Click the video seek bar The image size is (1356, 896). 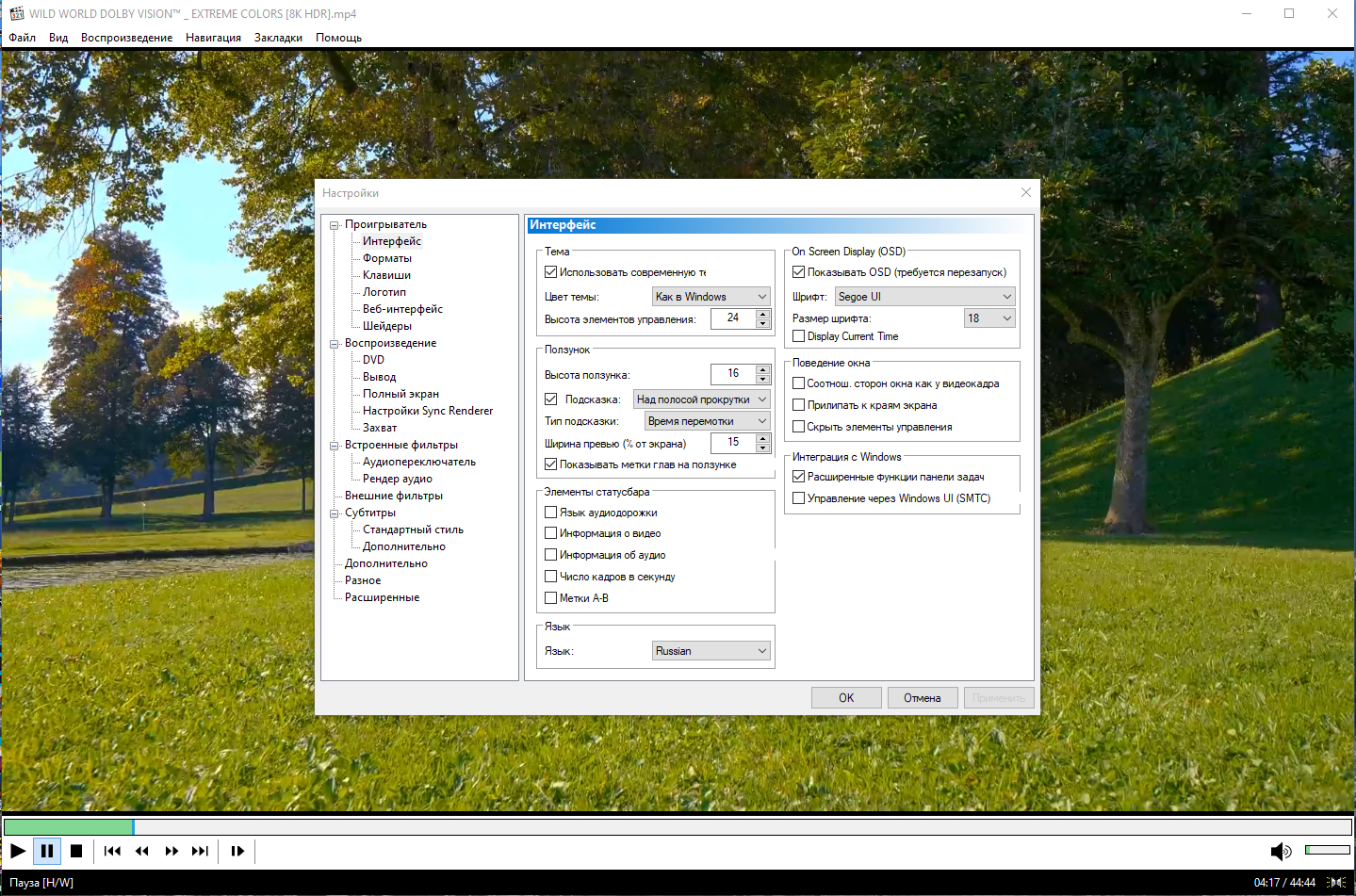678,827
